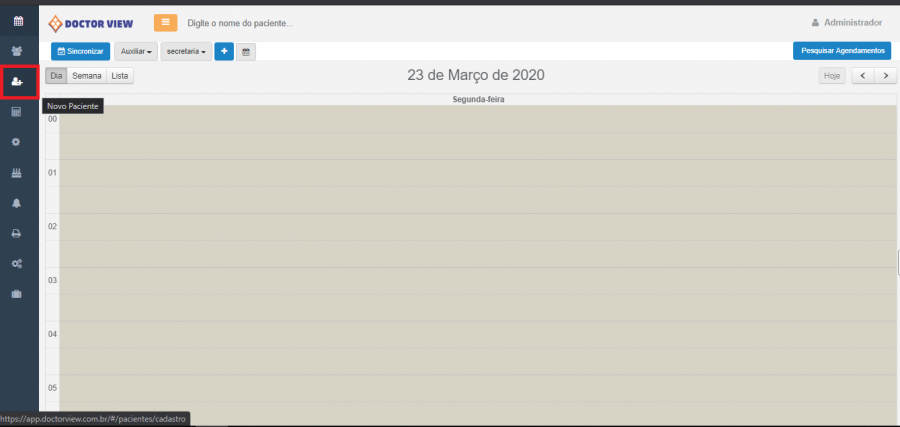900x427 pixels.
Task: Click the printer icon in sidebar
Action: tap(17, 234)
